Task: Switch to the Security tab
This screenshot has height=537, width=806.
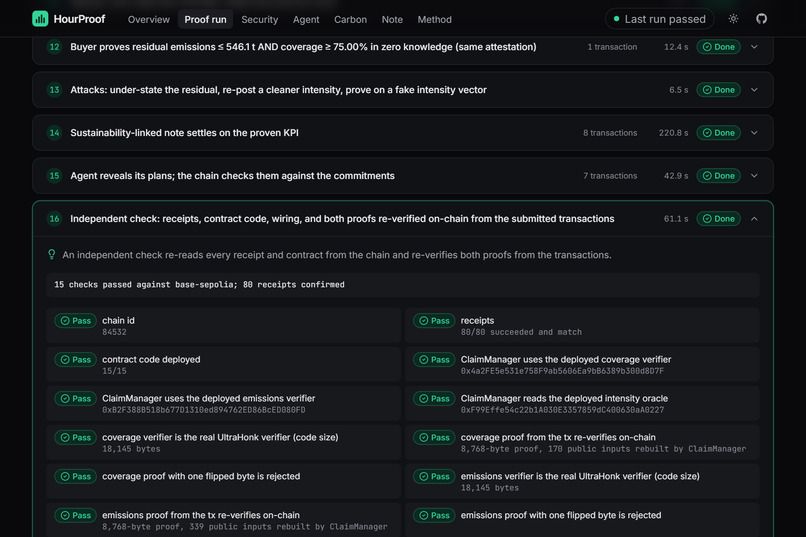Action: [x=260, y=20]
